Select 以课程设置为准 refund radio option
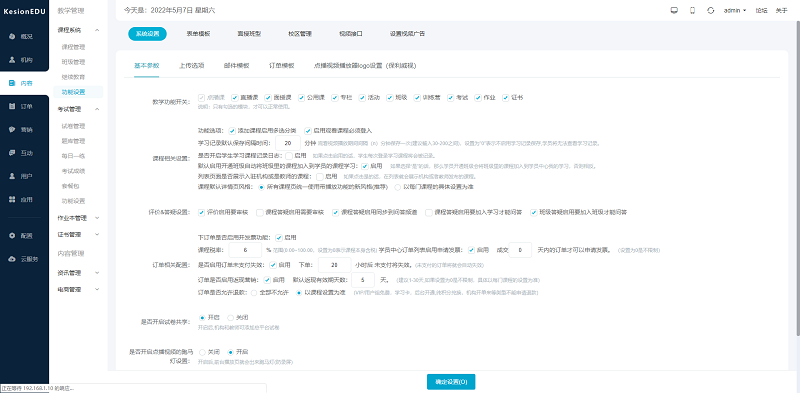 (298, 292)
